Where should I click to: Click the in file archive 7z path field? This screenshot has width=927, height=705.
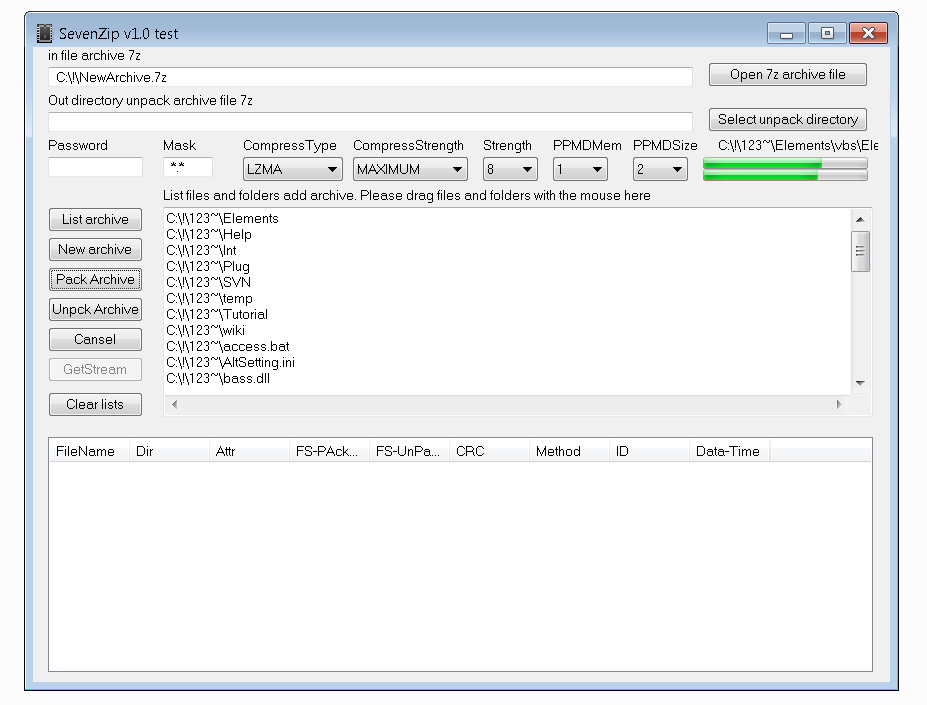370,77
